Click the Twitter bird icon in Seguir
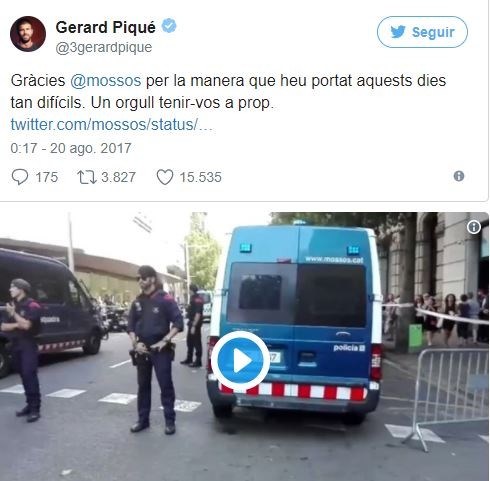The width and height of the screenshot is (490, 481). pyautogui.click(x=398, y=32)
